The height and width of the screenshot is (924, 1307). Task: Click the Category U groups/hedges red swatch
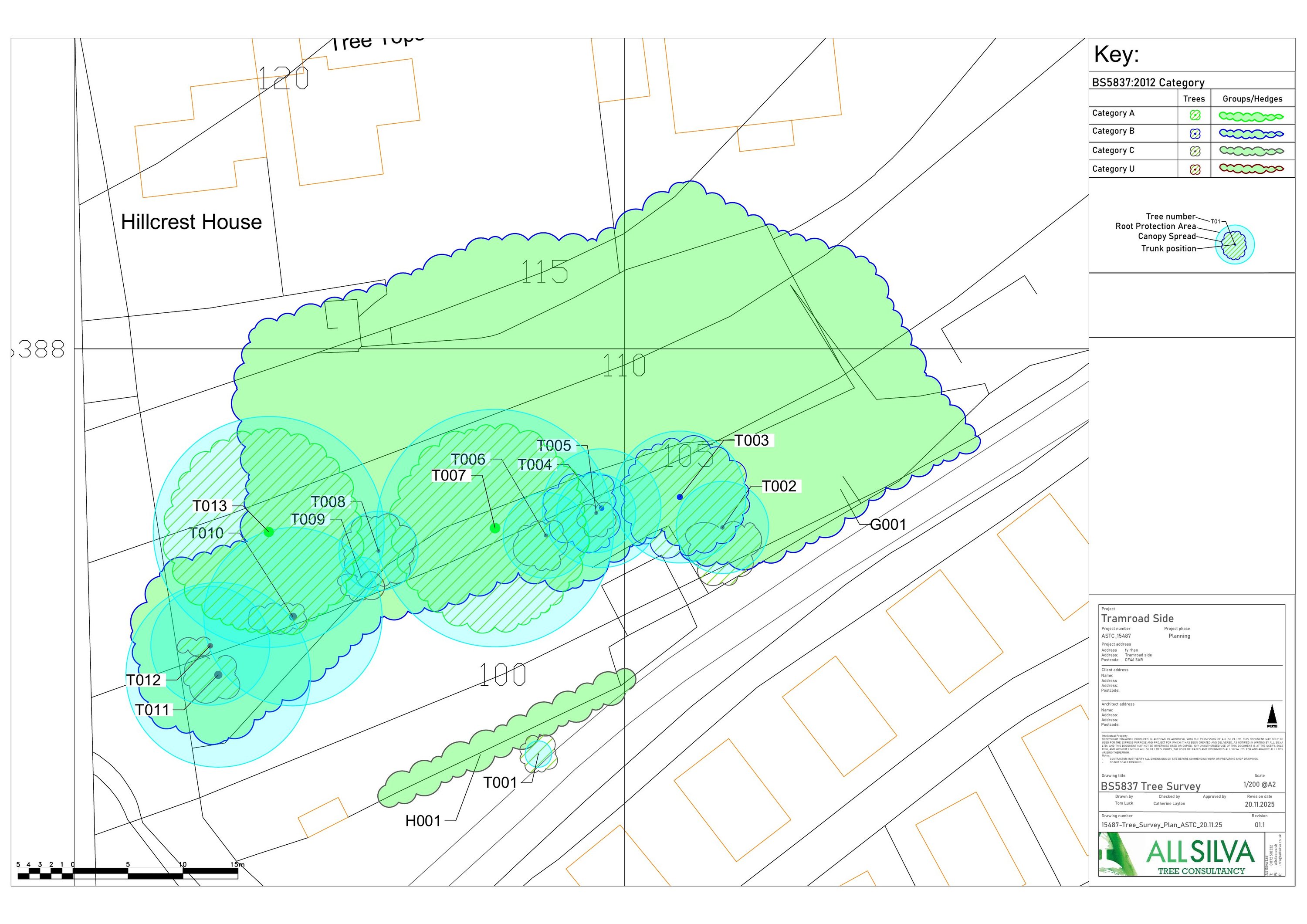[1251, 169]
